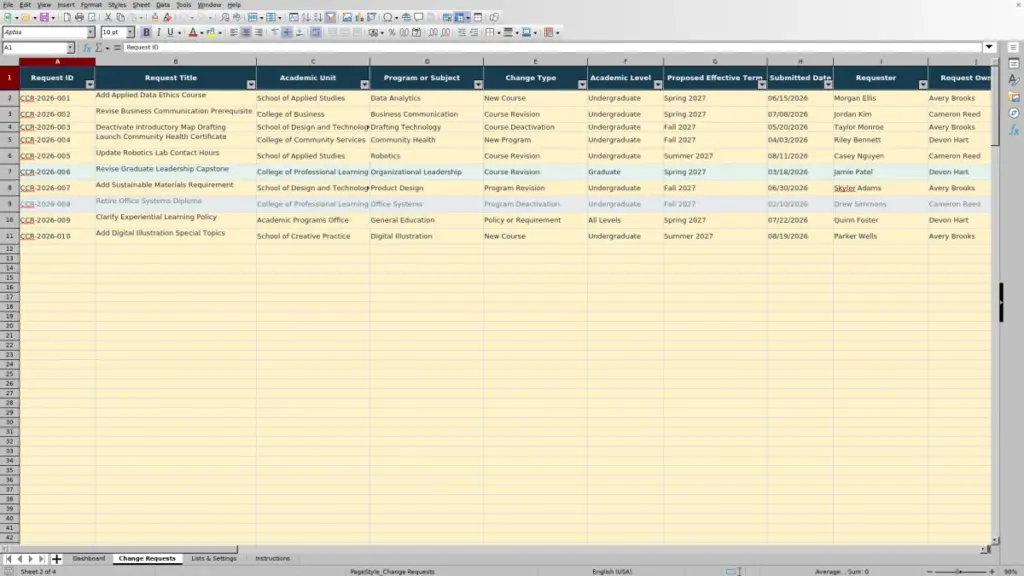Click the Insert Pivot Table icon
This screenshot has width=1024, height=576.
point(372,17)
